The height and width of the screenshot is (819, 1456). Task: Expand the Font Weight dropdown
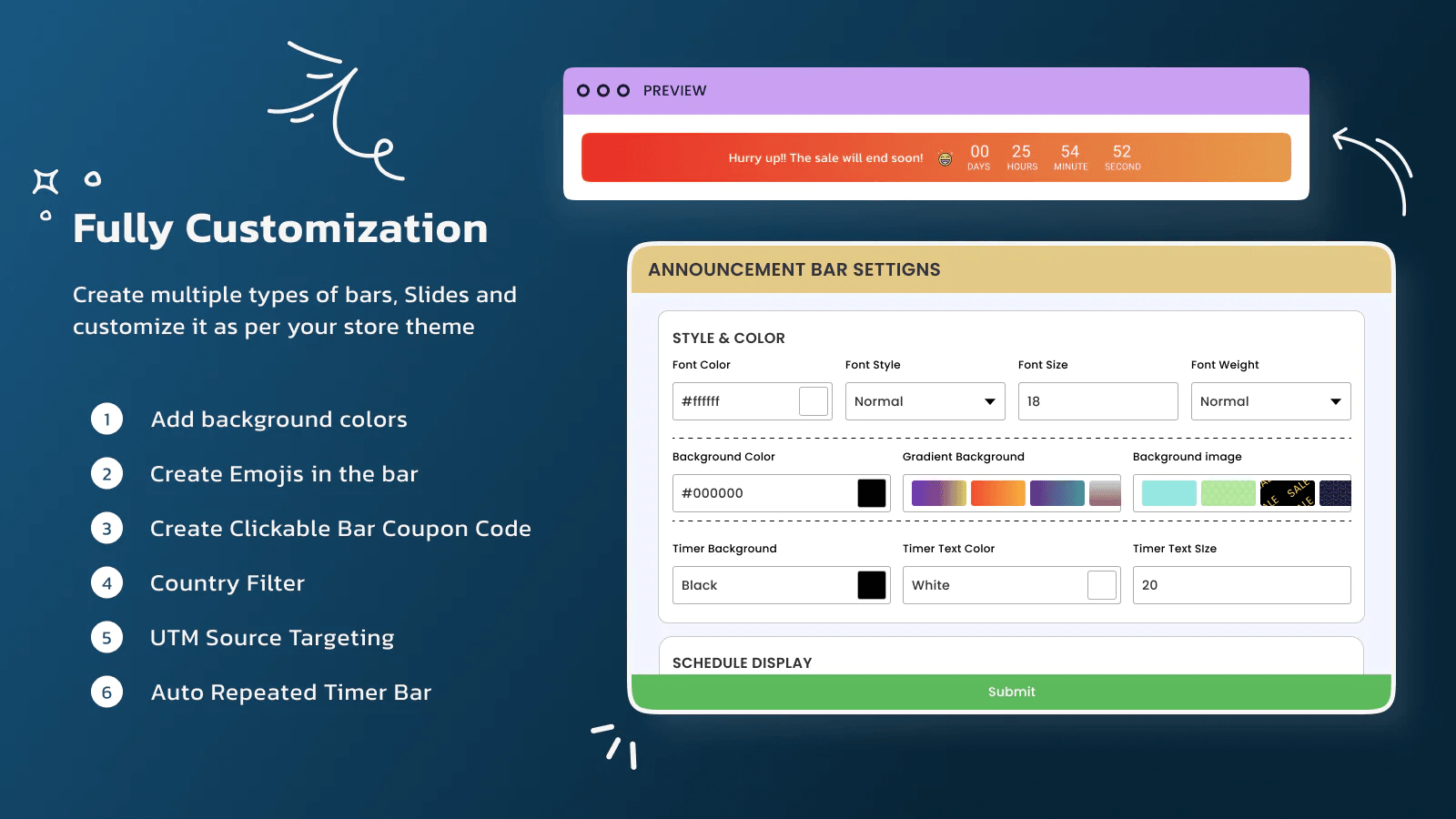1270,401
